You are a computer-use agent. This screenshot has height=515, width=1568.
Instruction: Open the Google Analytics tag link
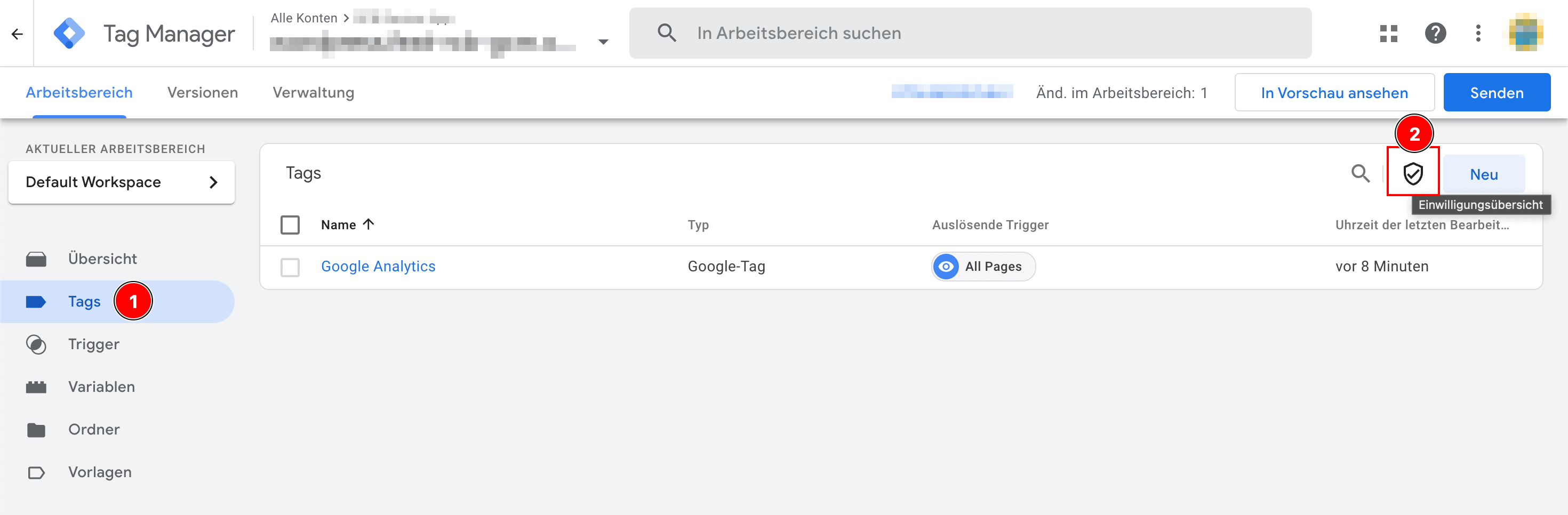pos(378,267)
